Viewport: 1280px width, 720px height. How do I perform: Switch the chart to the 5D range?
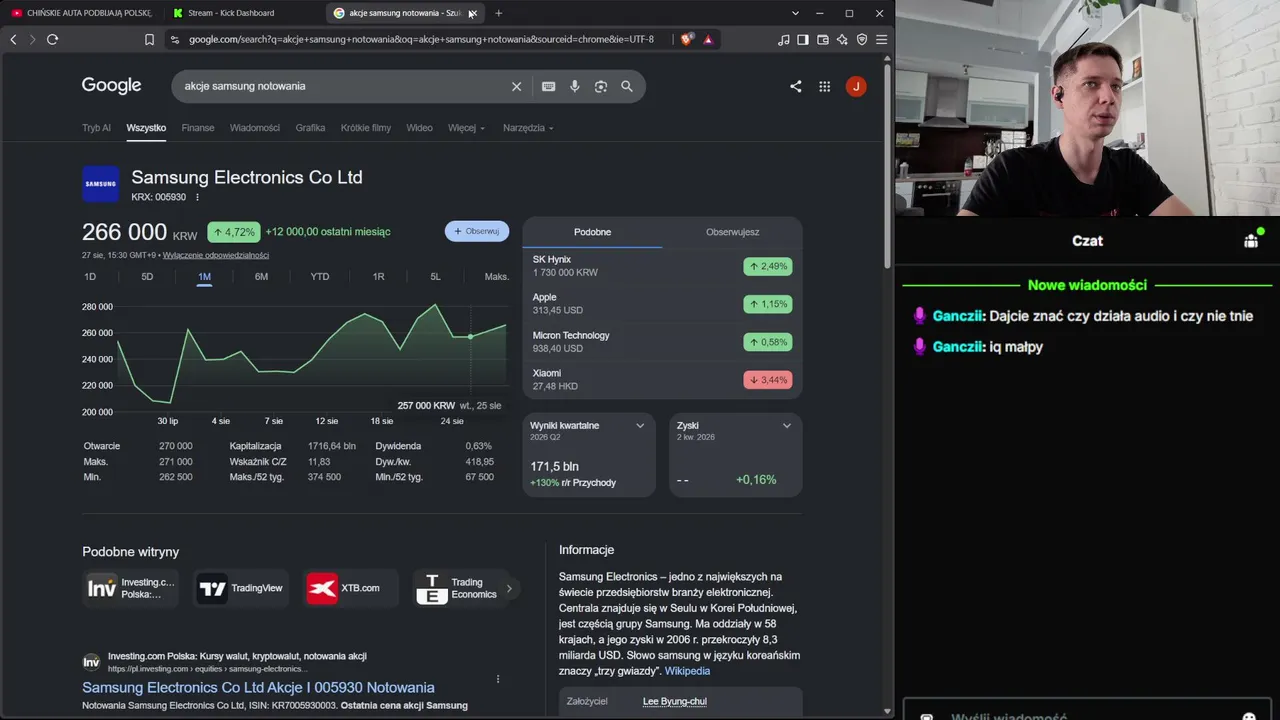coord(147,277)
